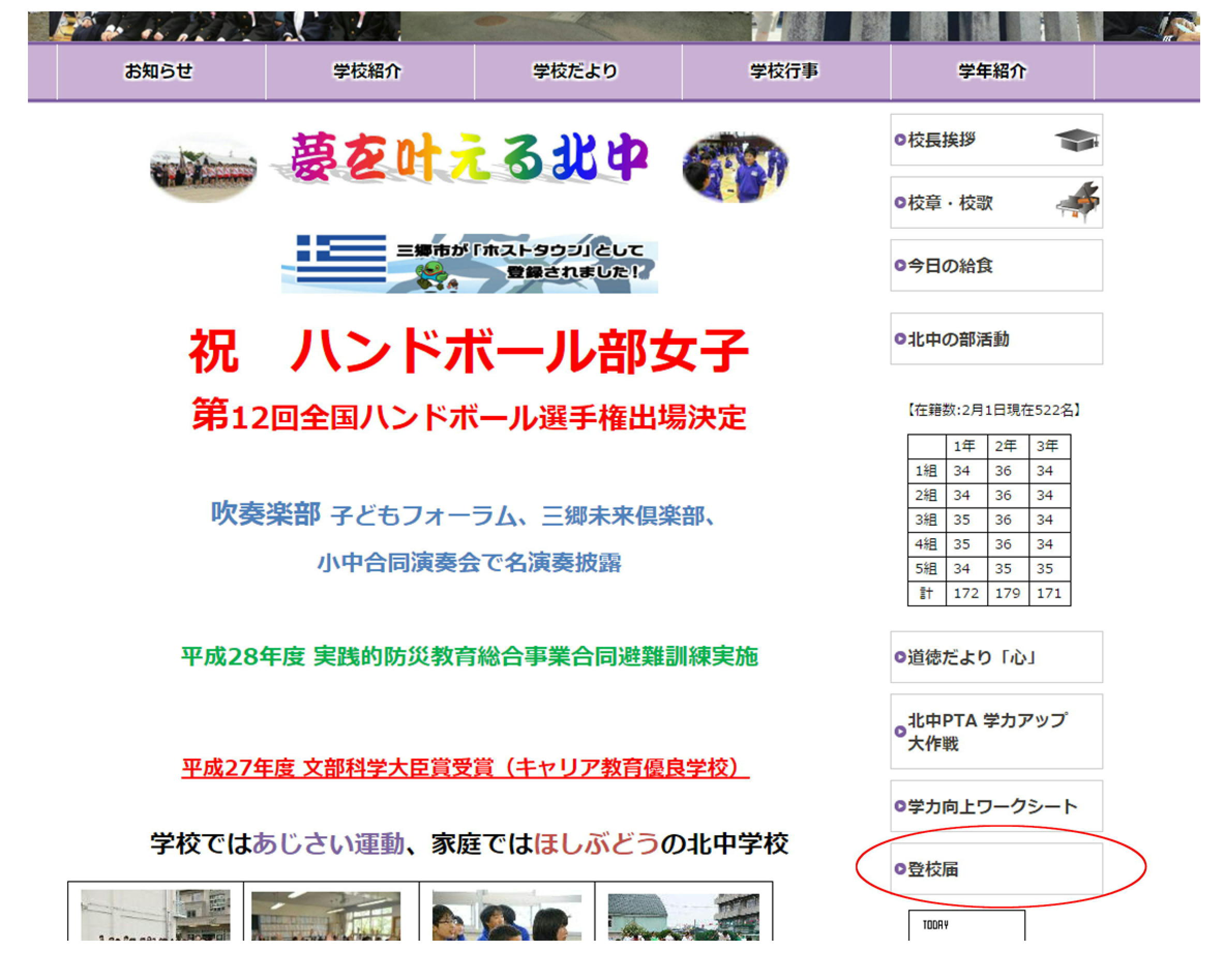Open 北中の部活動 sidebar link
This screenshot has height=980, width=1224.
pos(996,339)
